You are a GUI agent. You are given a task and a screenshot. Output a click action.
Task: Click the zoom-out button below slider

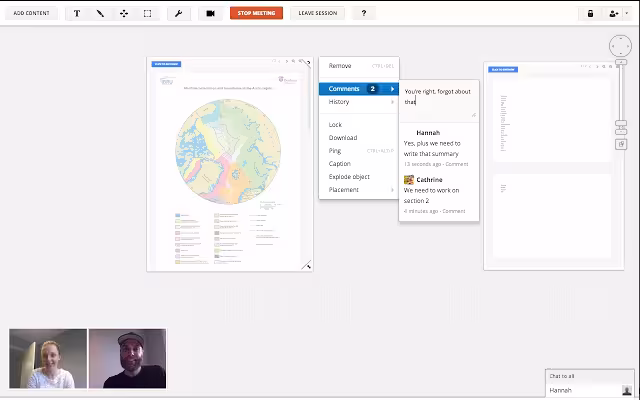pos(621,132)
